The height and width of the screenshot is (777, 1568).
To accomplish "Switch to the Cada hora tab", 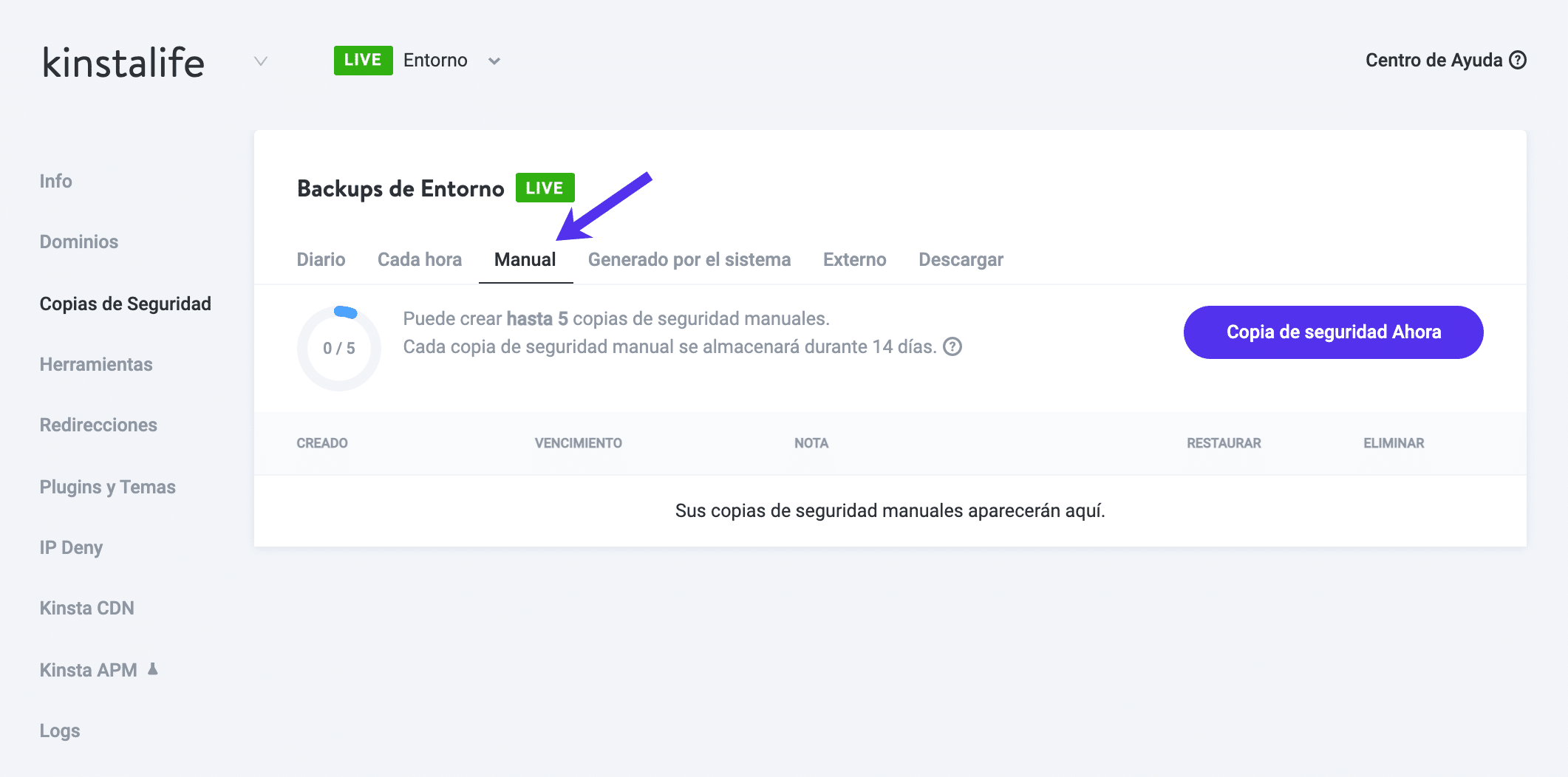I will tap(419, 259).
